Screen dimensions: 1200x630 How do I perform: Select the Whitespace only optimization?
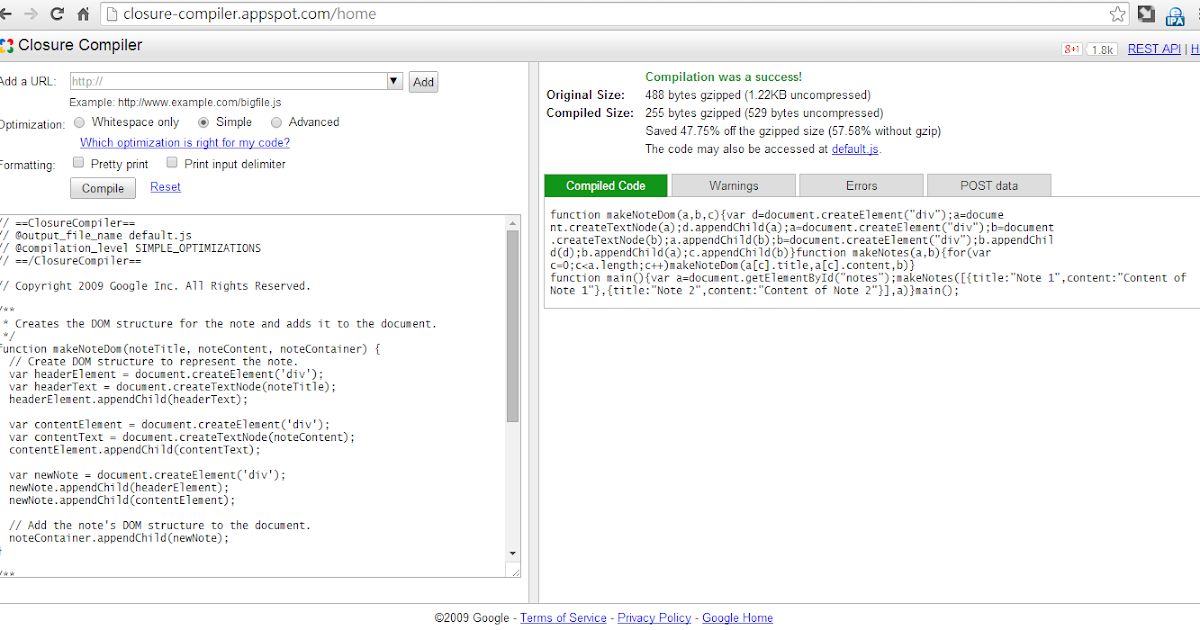[x=79, y=122]
